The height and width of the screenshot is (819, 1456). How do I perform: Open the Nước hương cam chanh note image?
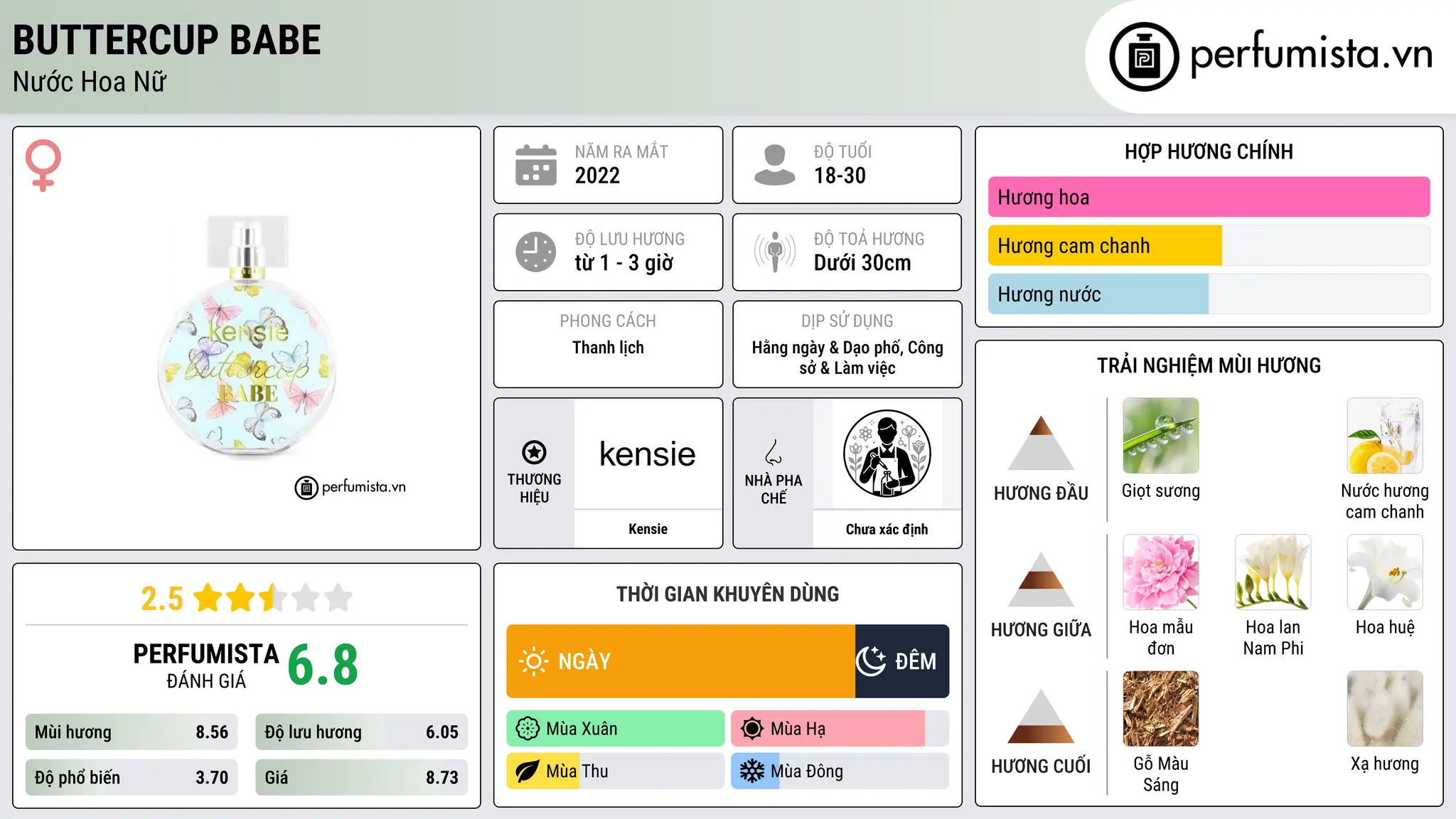[x=1384, y=436]
